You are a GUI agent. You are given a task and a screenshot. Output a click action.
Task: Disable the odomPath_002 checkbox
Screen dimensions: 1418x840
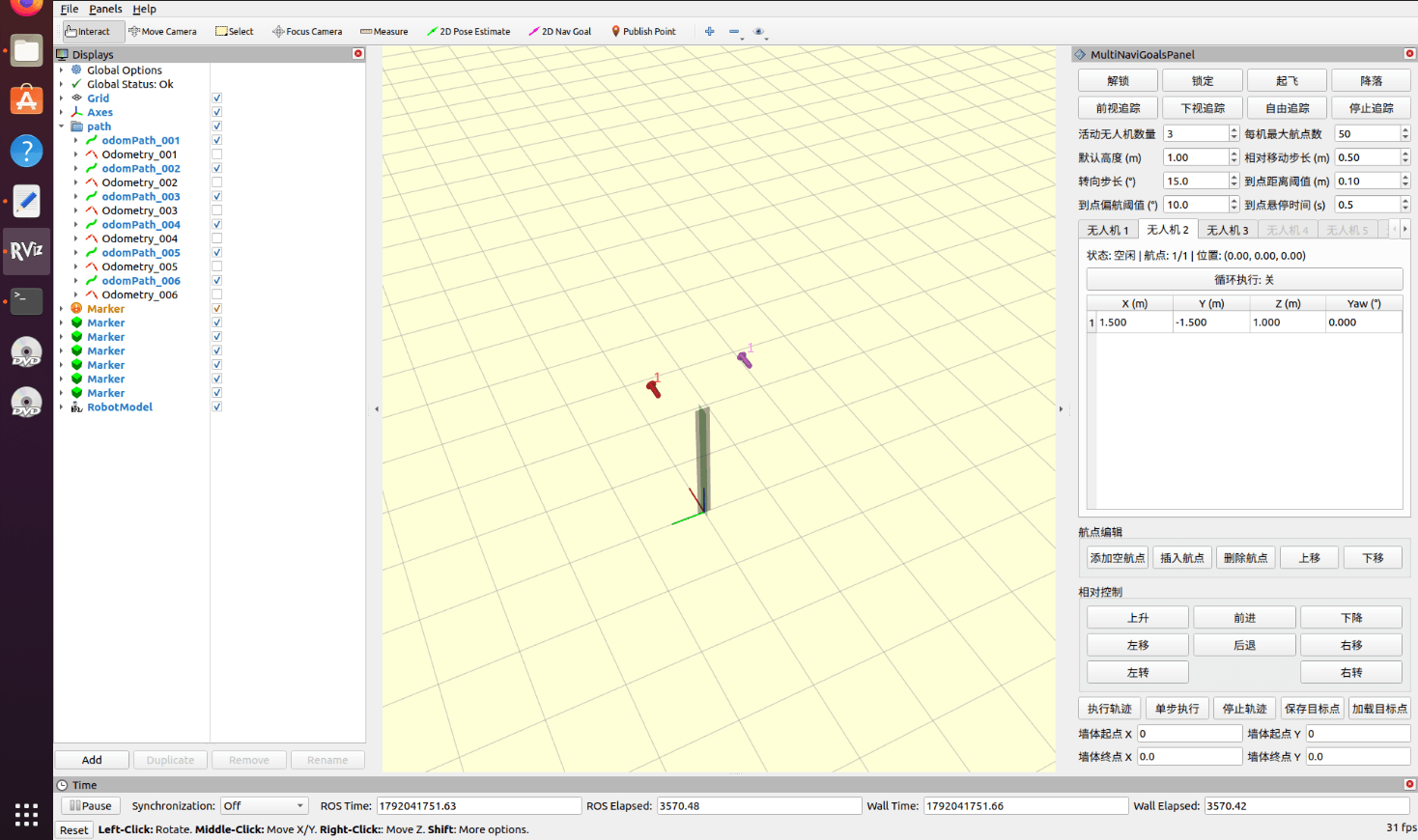click(x=217, y=168)
